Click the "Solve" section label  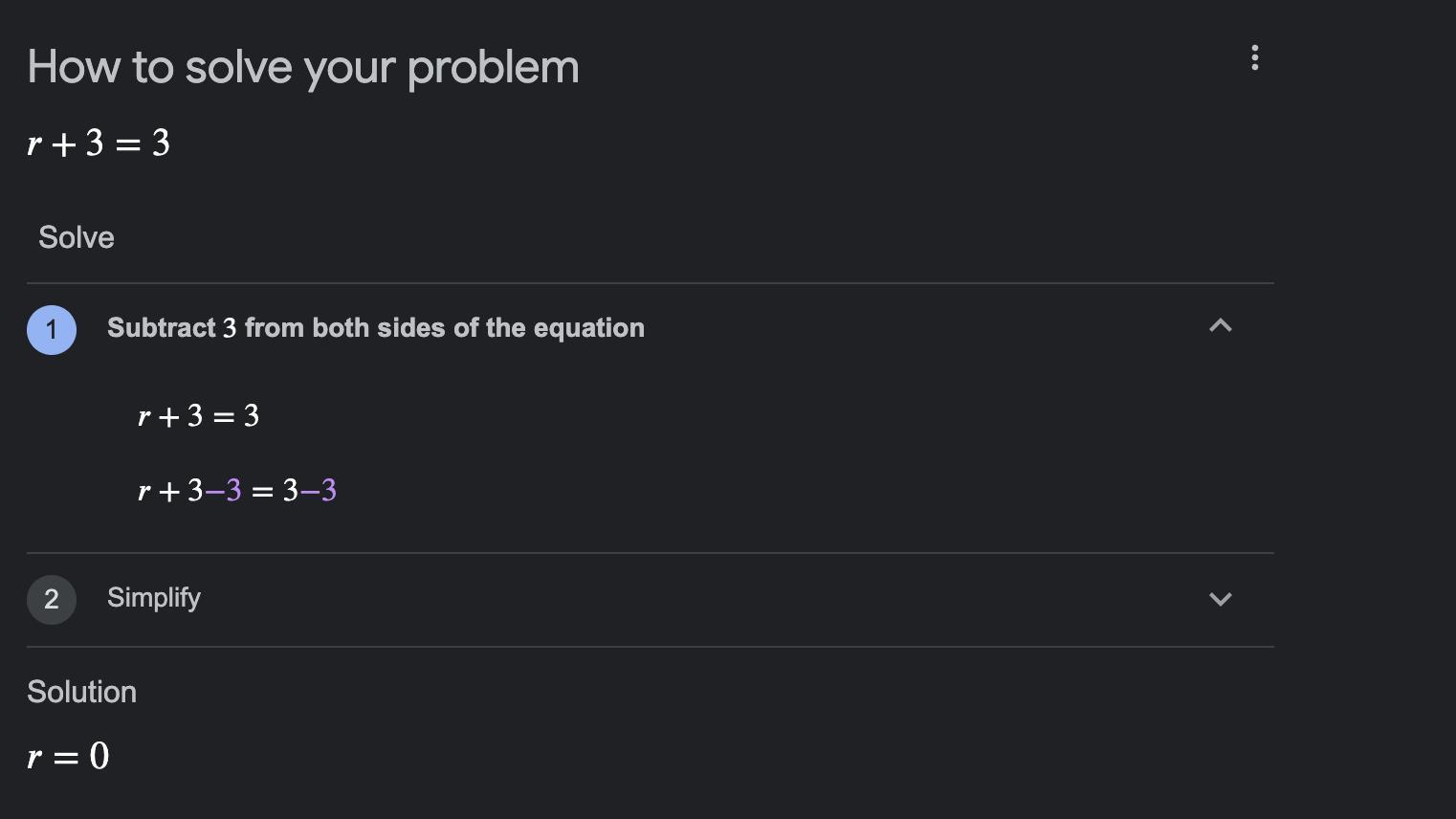pyautogui.click(x=77, y=237)
